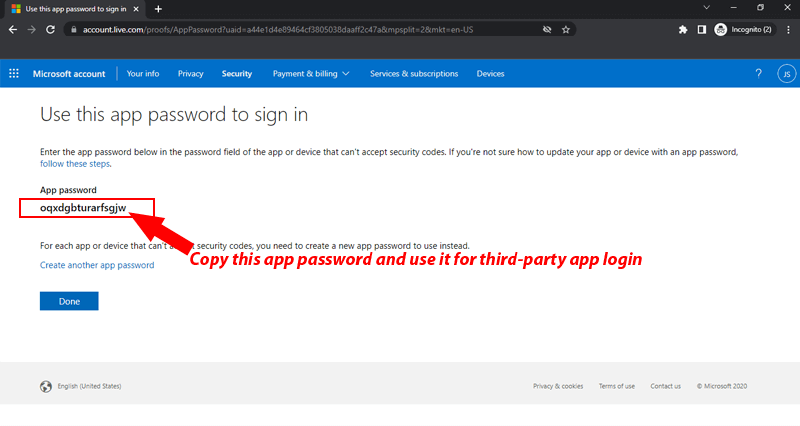
Task: Open the Your info tab
Action: [143, 73]
